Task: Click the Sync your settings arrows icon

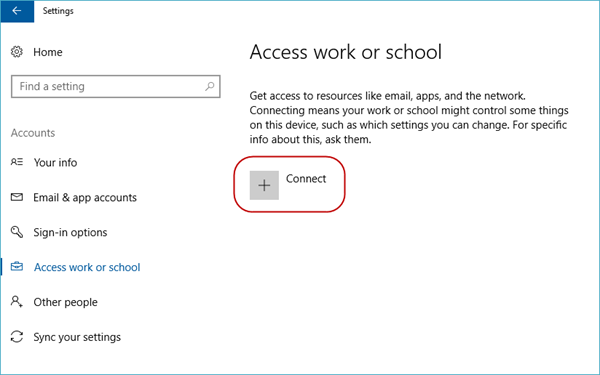Action: [x=16, y=337]
